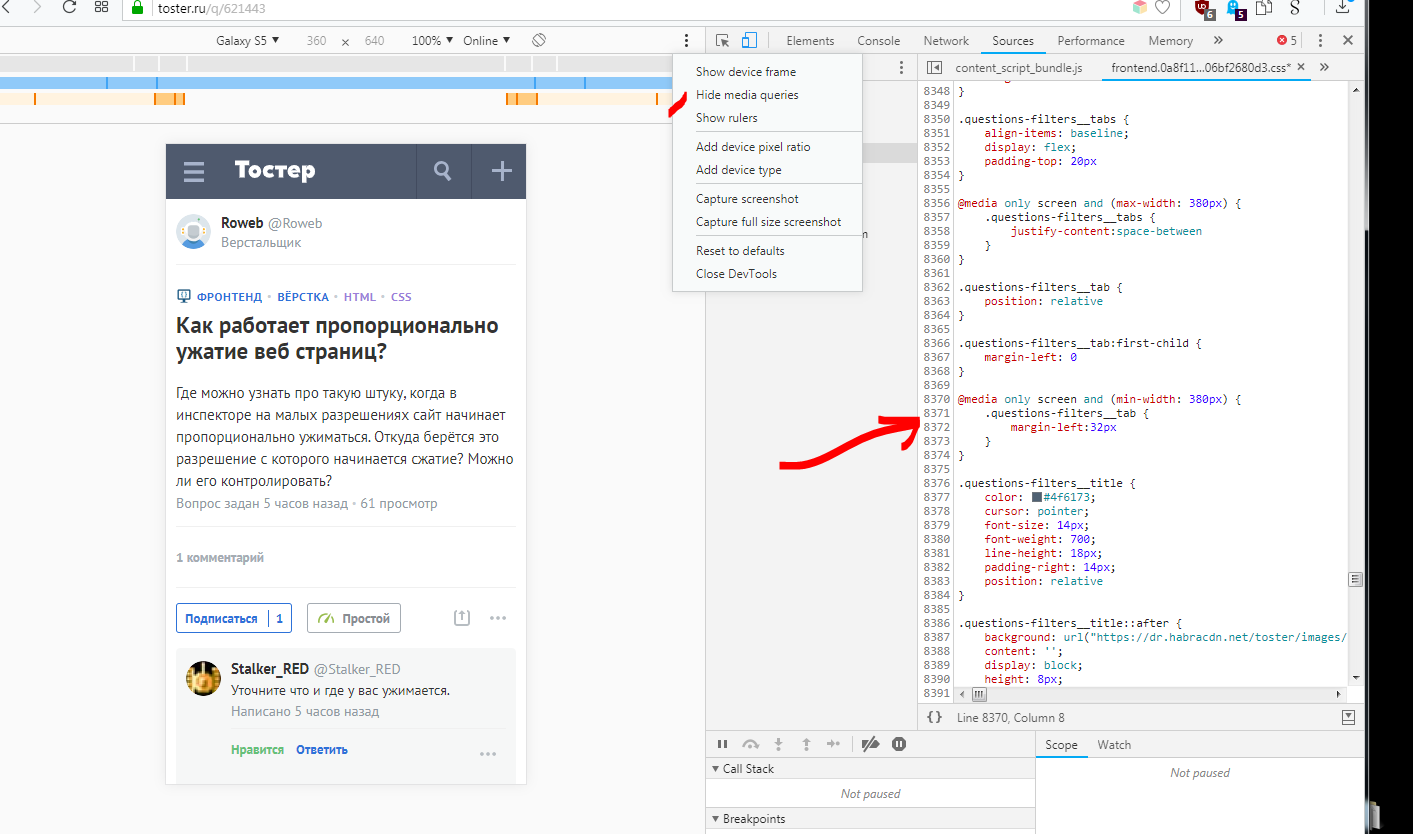
Task: Click the Нравится like link
Action: pos(257,749)
